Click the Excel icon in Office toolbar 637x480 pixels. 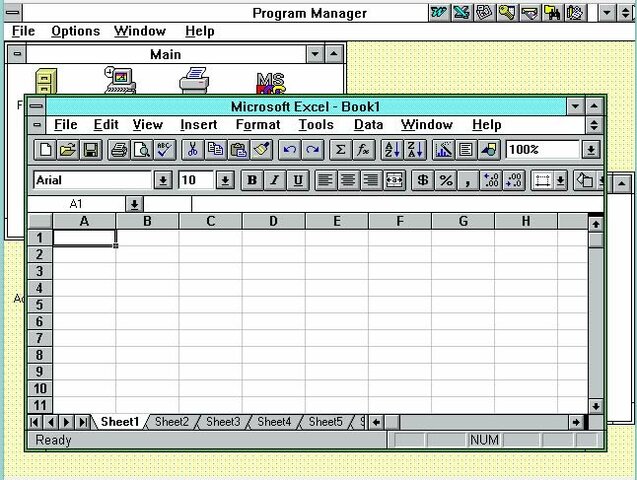pos(462,13)
